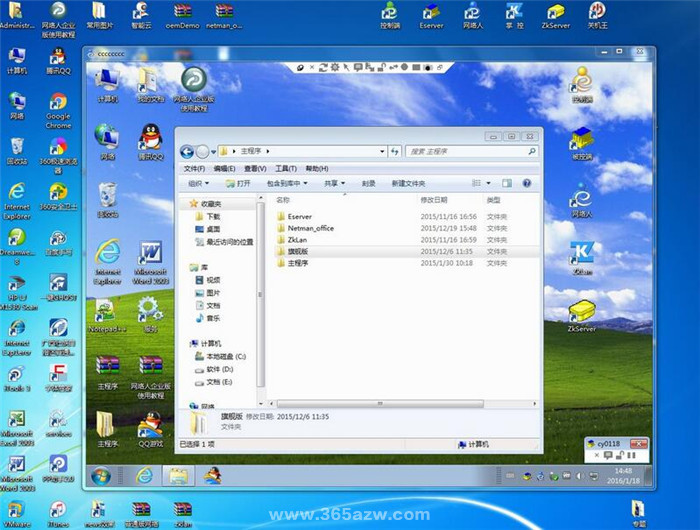Select 软件 (D:) in the navigation pane
The image size is (700, 530).
point(220,369)
